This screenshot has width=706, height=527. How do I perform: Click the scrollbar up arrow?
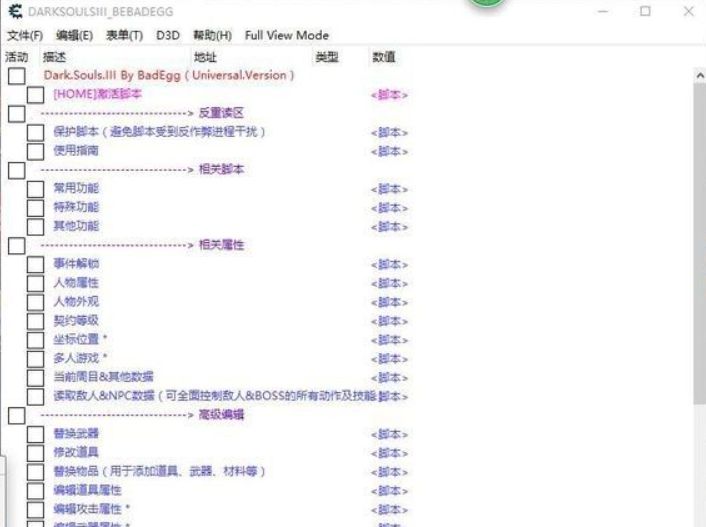pyautogui.click(x=700, y=76)
